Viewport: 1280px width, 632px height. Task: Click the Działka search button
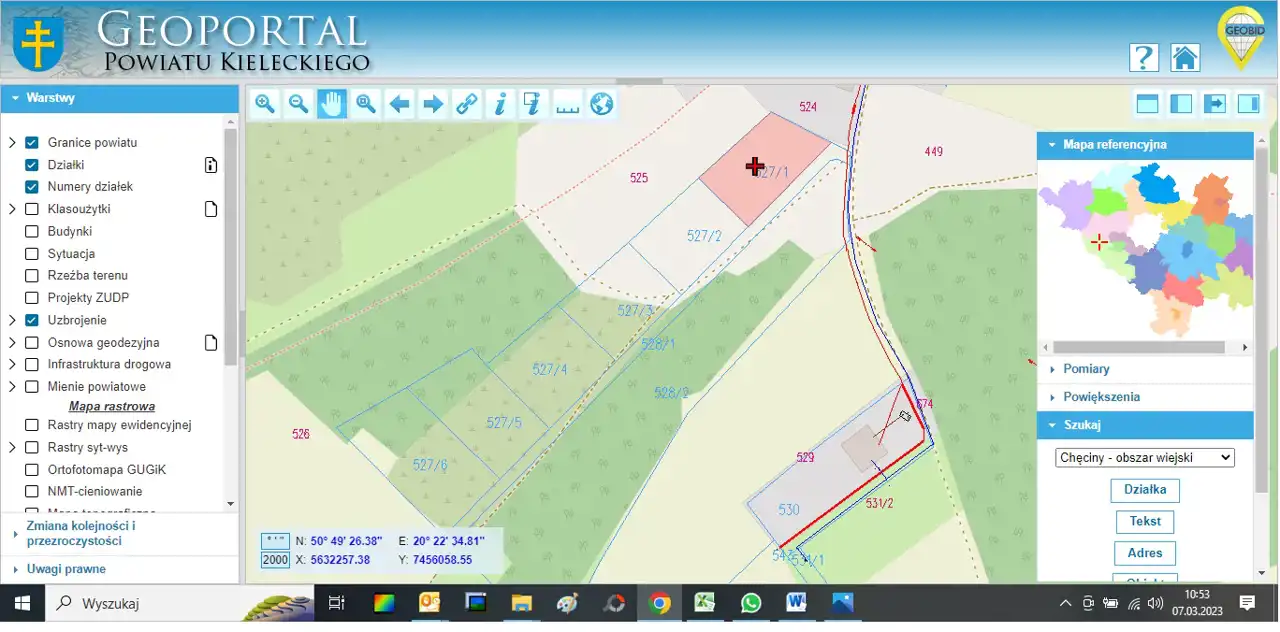[1145, 490]
